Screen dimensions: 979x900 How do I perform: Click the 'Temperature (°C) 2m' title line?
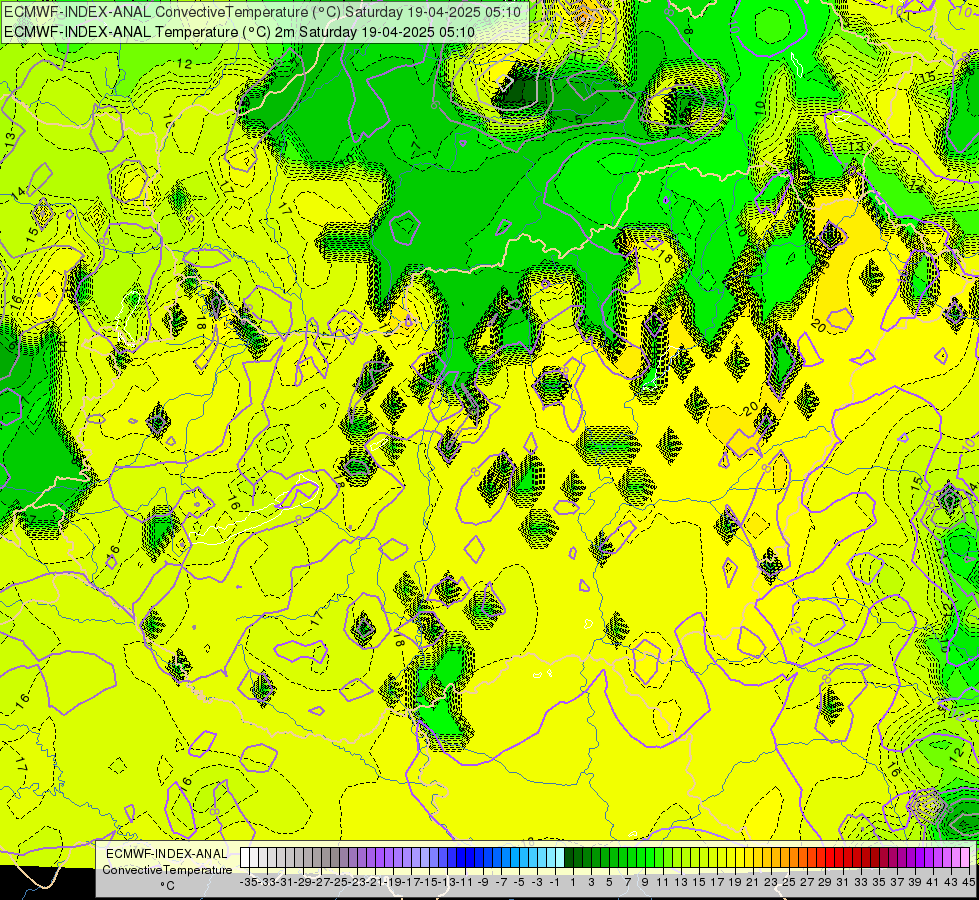239,32
